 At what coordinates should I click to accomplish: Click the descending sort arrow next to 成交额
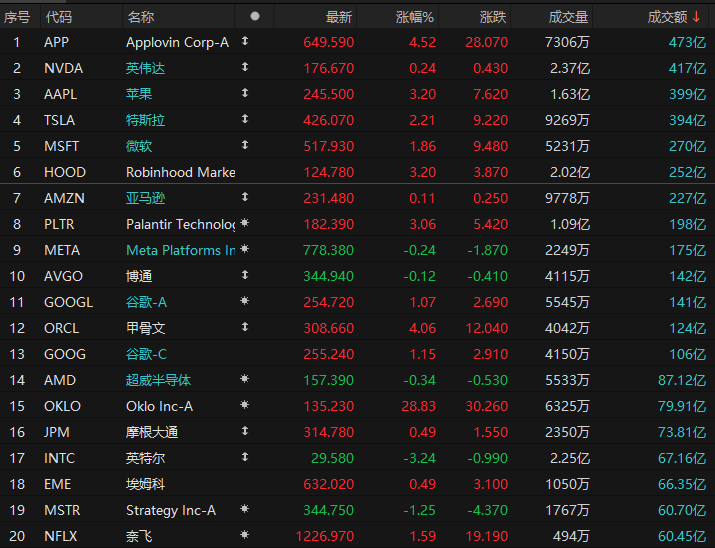point(696,17)
